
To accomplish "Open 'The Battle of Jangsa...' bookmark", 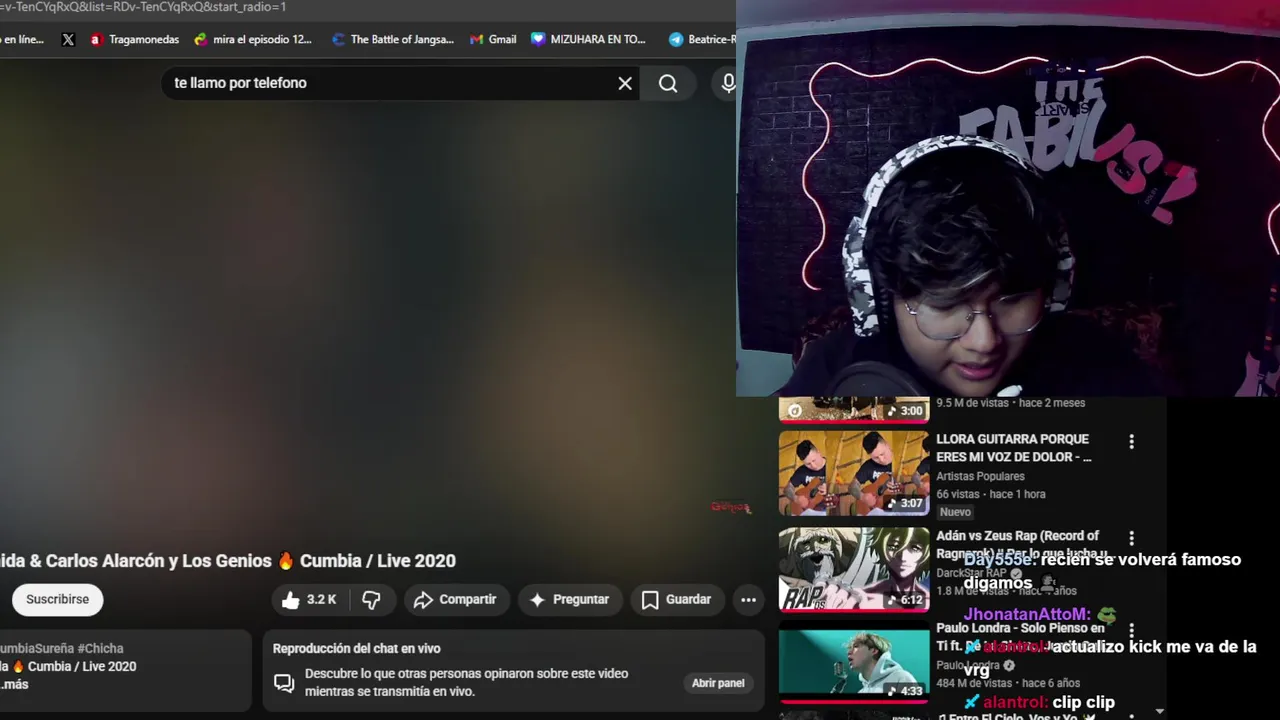I will click(x=393, y=40).
